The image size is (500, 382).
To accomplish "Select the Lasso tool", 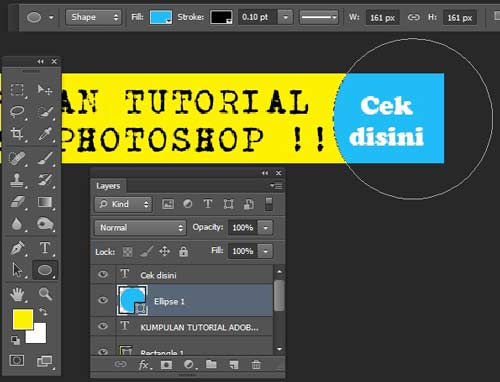I will click(17, 112).
